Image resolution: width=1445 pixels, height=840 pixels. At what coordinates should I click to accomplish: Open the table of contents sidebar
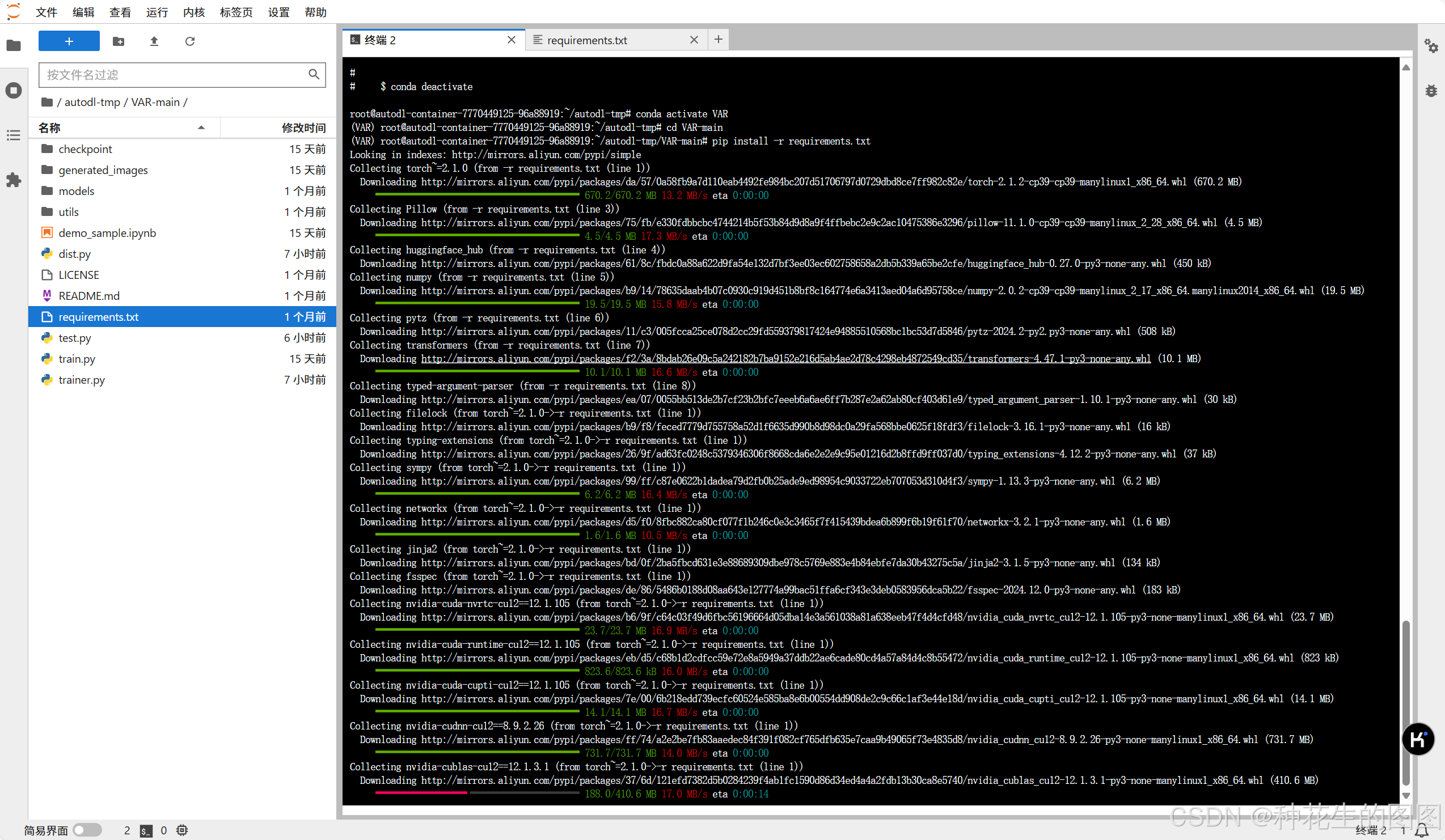pos(14,135)
